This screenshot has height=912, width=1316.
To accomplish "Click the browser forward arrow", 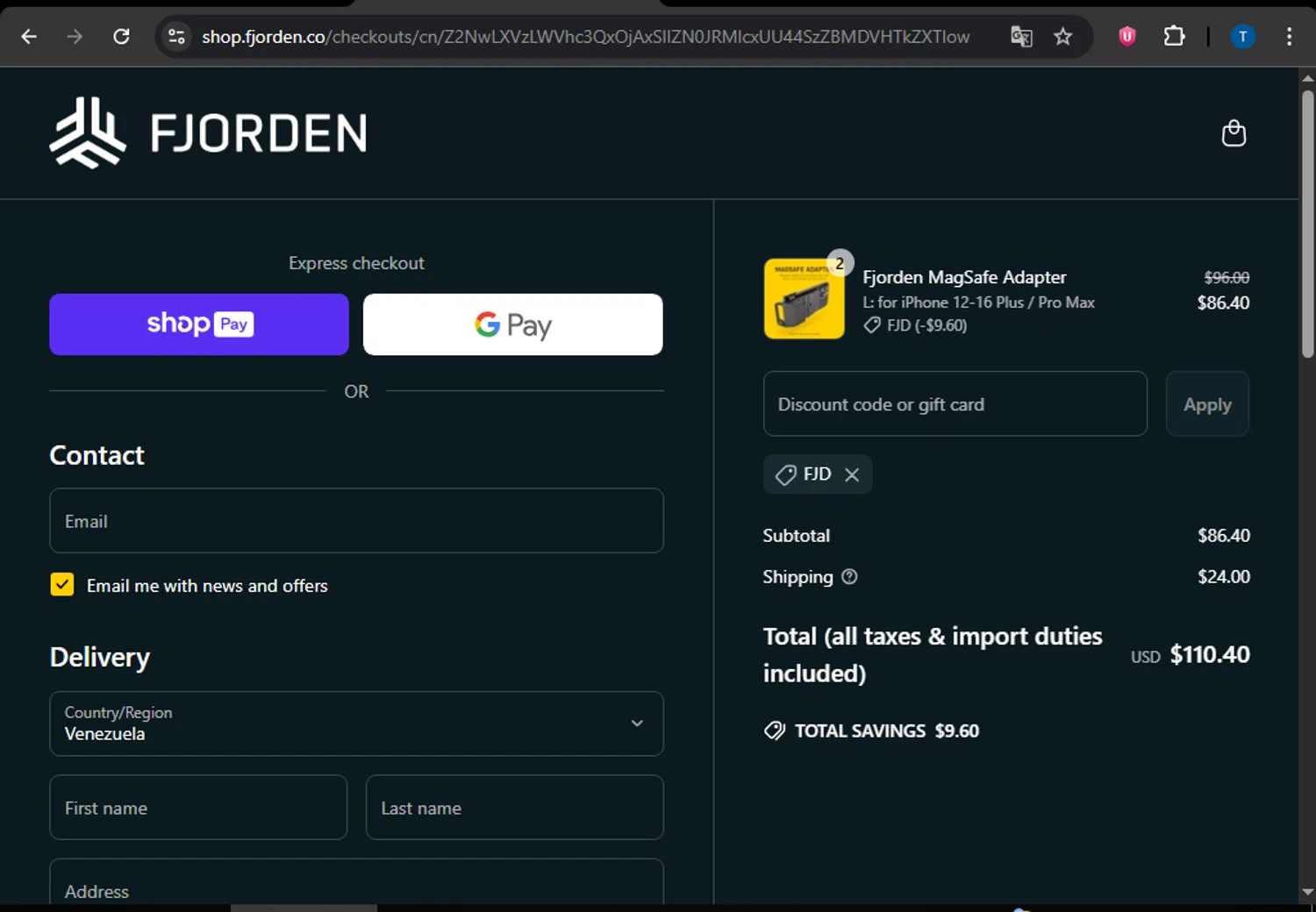I will pyautogui.click(x=75, y=36).
